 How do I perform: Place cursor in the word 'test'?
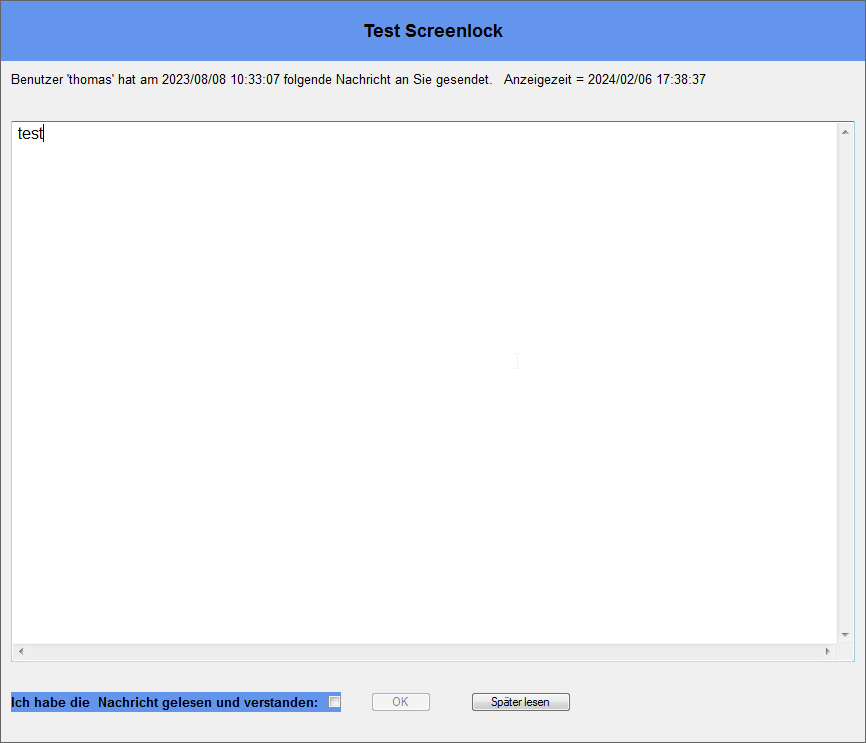(x=29, y=134)
